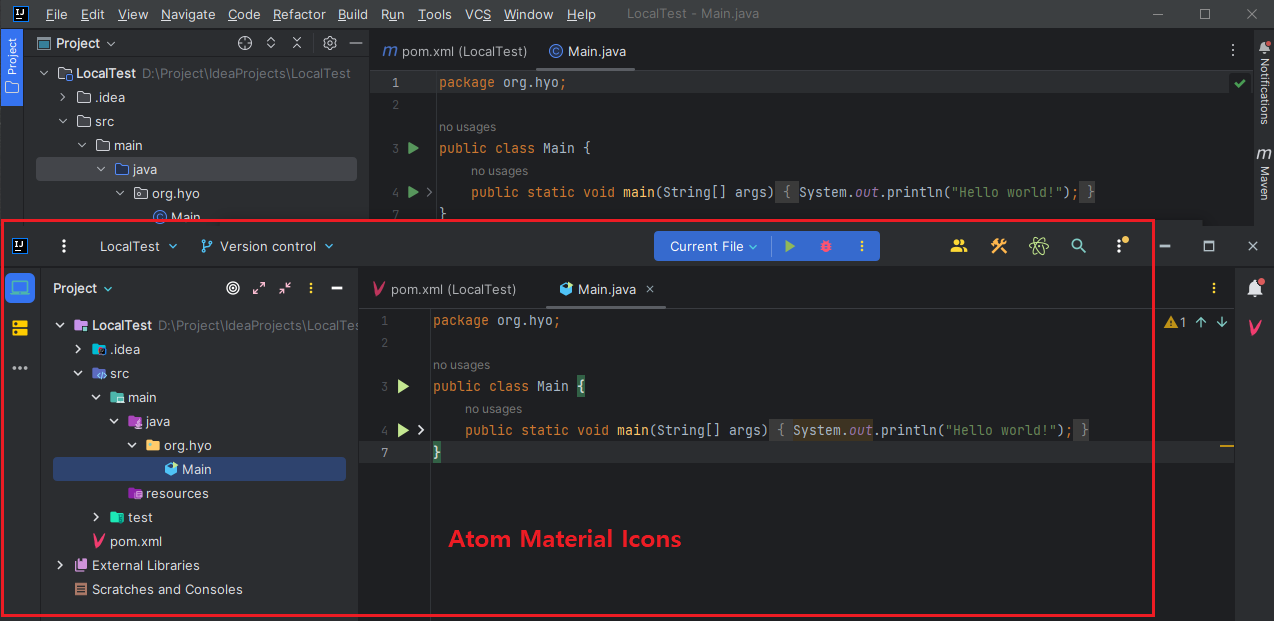Open the Navigate menu
Viewport: 1274px width, 621px height.
(x=188, y=14)
